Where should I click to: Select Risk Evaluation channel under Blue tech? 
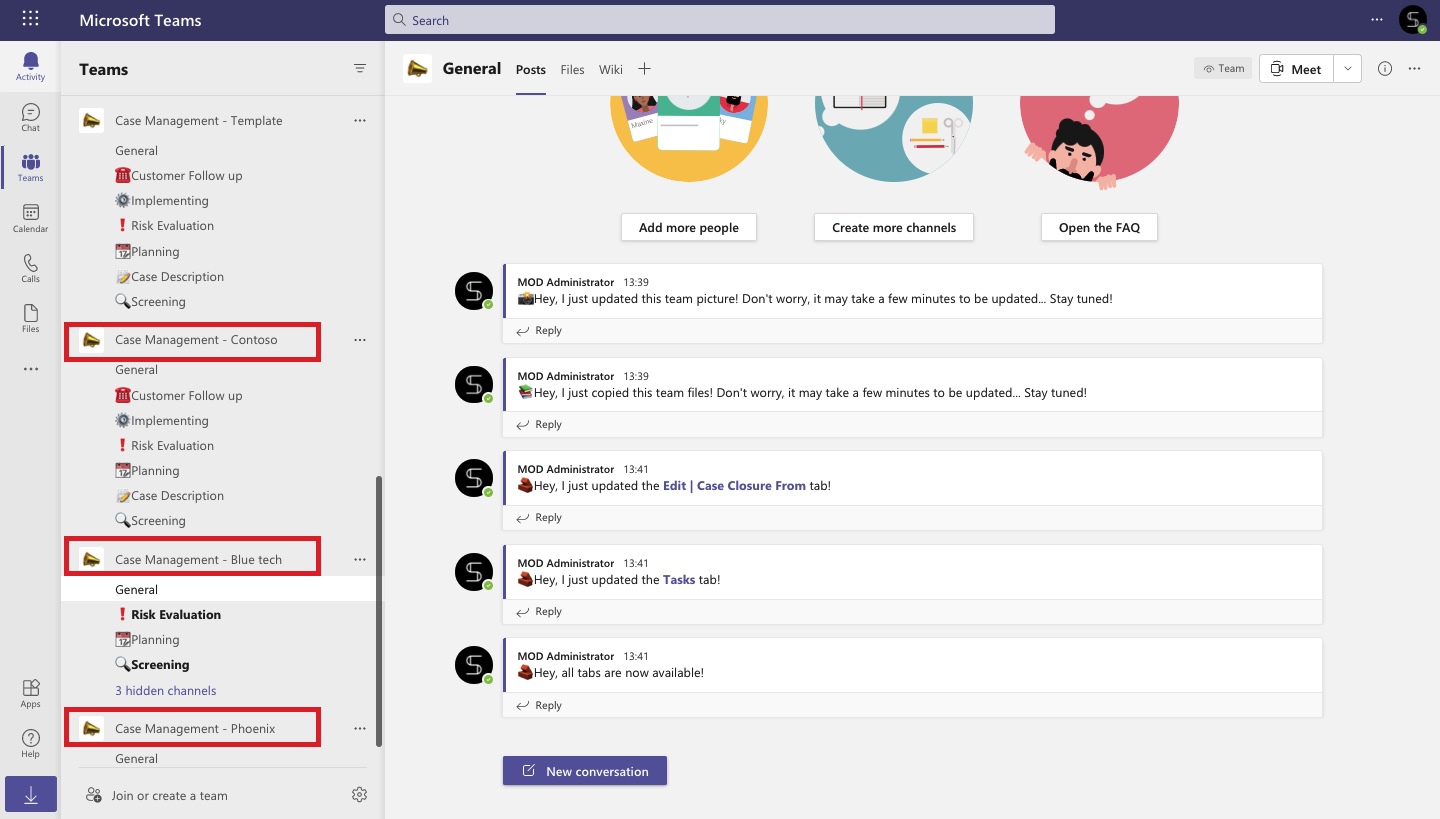coord(175,615)
